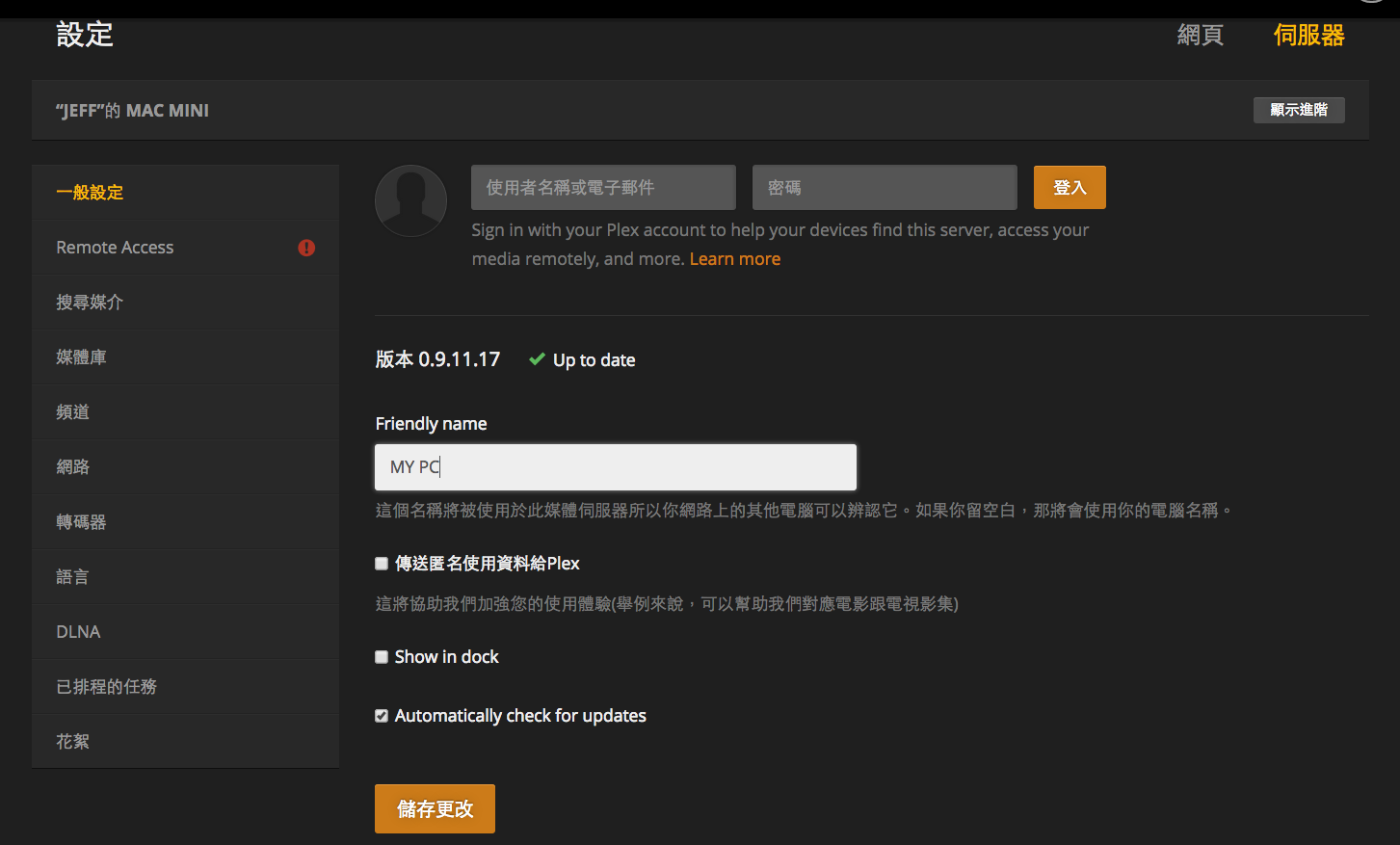
Task: Click the 儲存更改 save button
Action: coord(435,808)
